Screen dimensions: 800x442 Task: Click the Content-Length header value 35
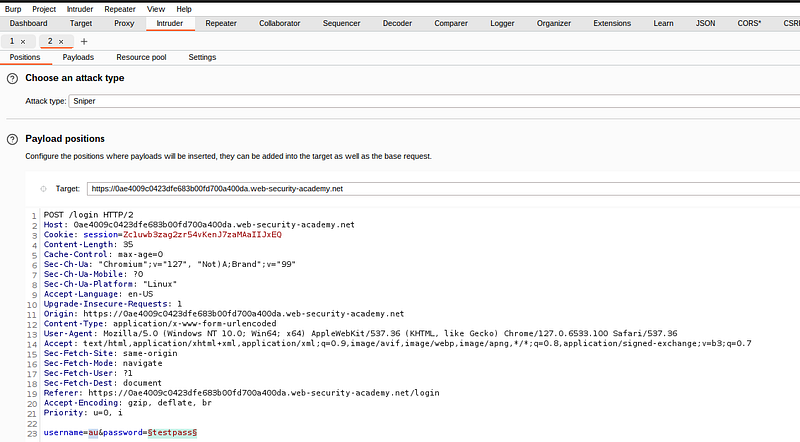point(128,244)
